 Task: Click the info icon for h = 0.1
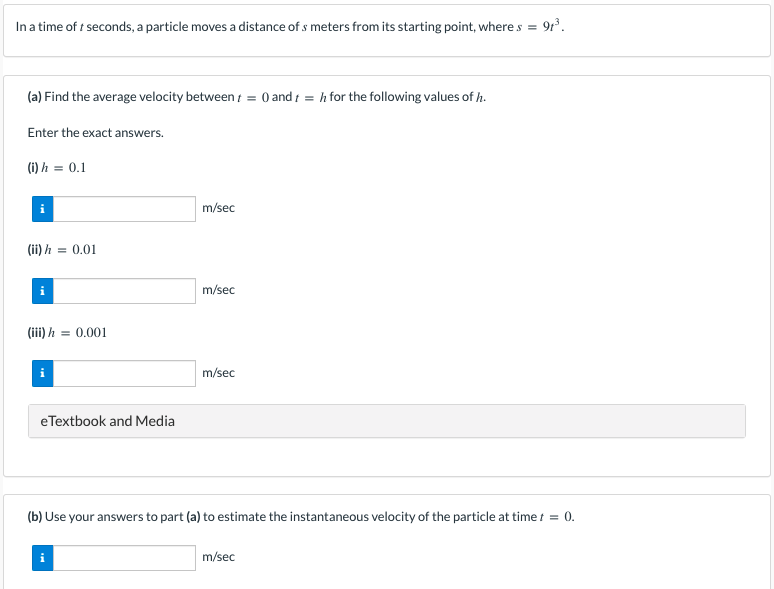(42, 209)
